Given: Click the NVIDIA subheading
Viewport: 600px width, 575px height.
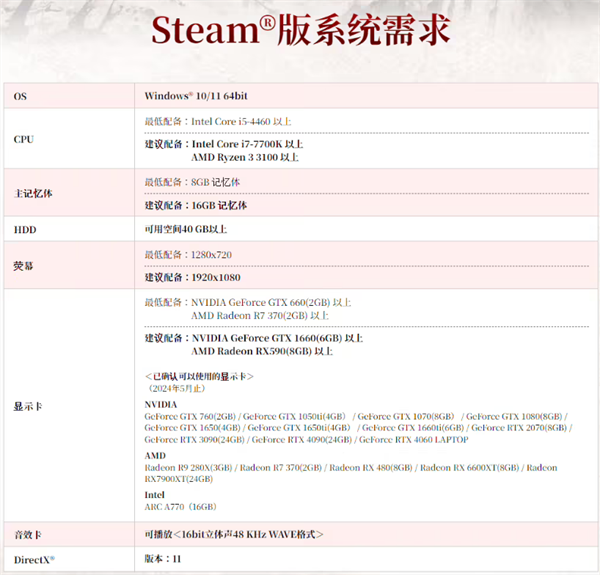Looking at the screenshot, I should pos(161,405).
